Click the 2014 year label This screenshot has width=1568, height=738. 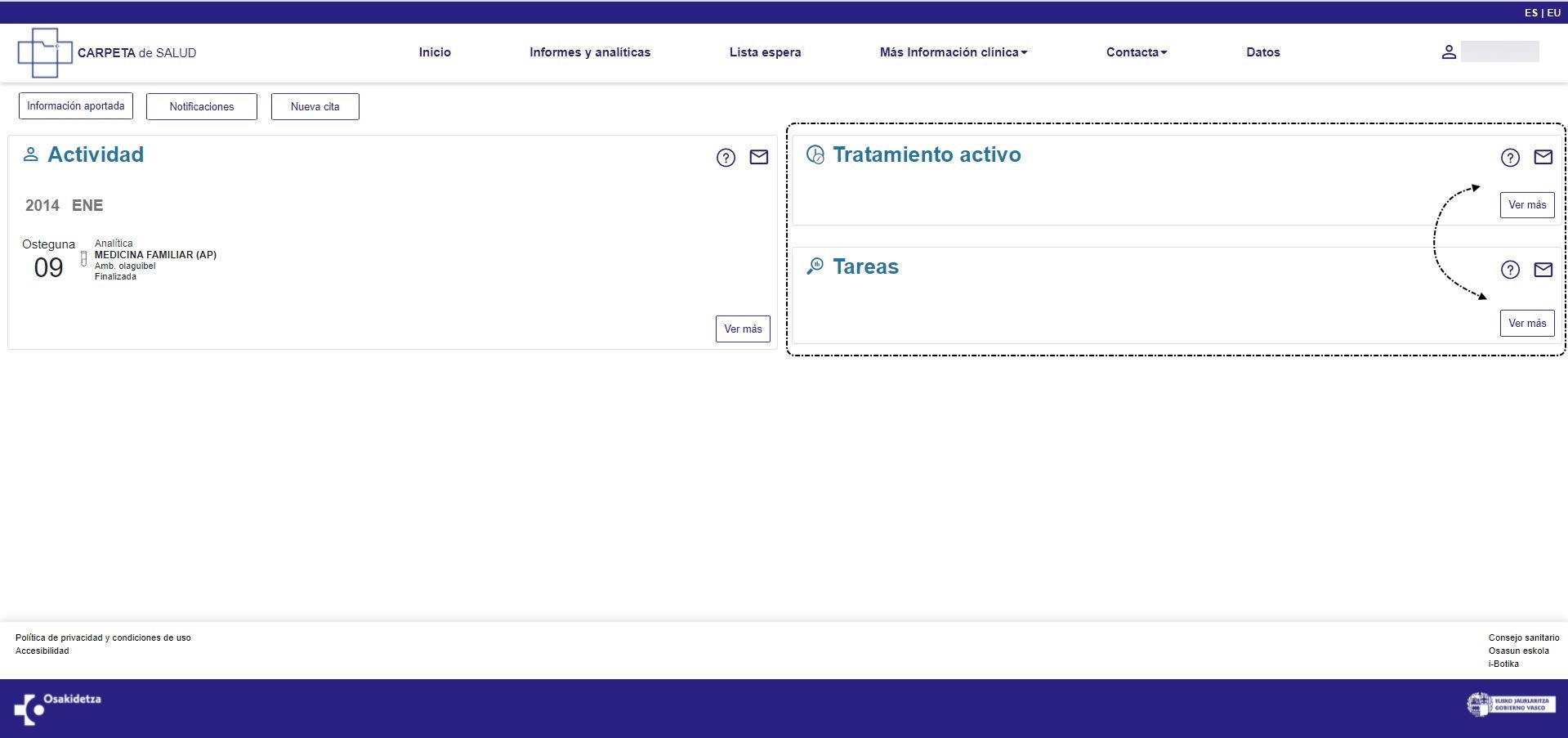[x=42, y=205]
